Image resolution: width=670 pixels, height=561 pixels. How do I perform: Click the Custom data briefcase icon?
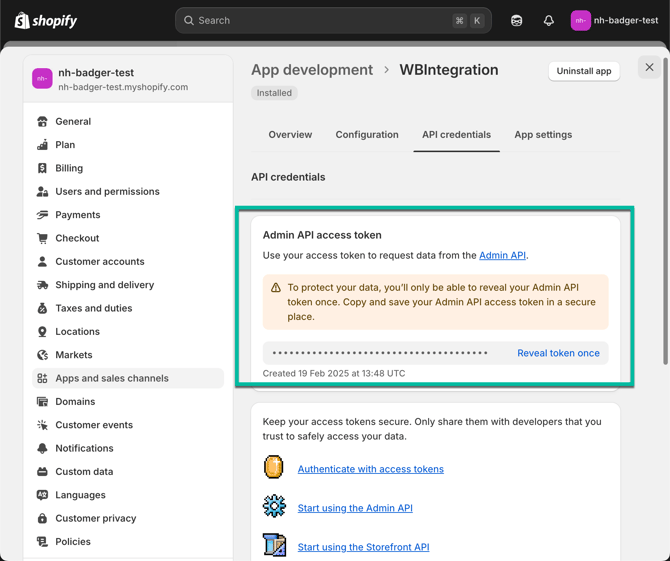pos(42,472)
